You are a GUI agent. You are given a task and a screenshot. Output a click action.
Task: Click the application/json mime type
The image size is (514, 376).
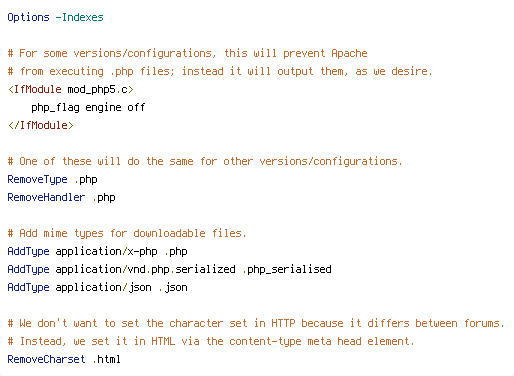click(x=103, y=287)
